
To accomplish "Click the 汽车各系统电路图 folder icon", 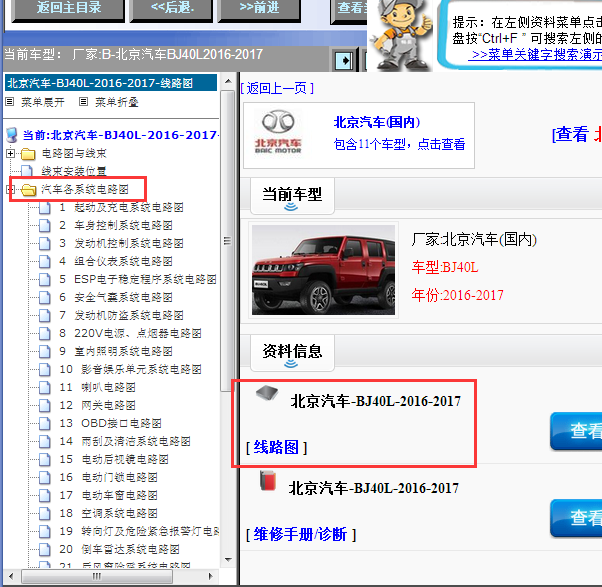I will pyautogui.click(x=28, y=190).
